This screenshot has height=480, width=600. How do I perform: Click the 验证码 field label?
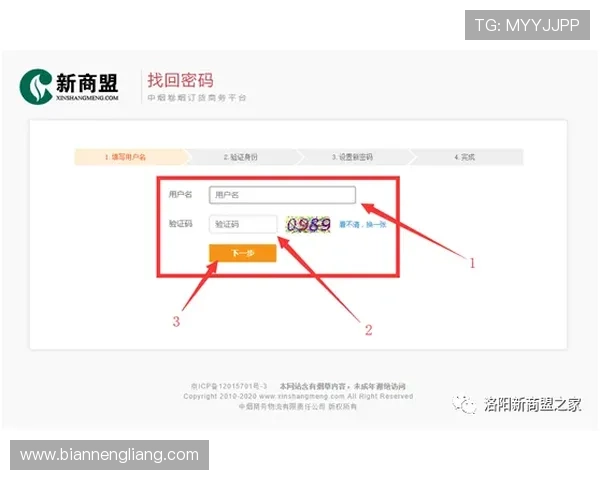(180, 224)
